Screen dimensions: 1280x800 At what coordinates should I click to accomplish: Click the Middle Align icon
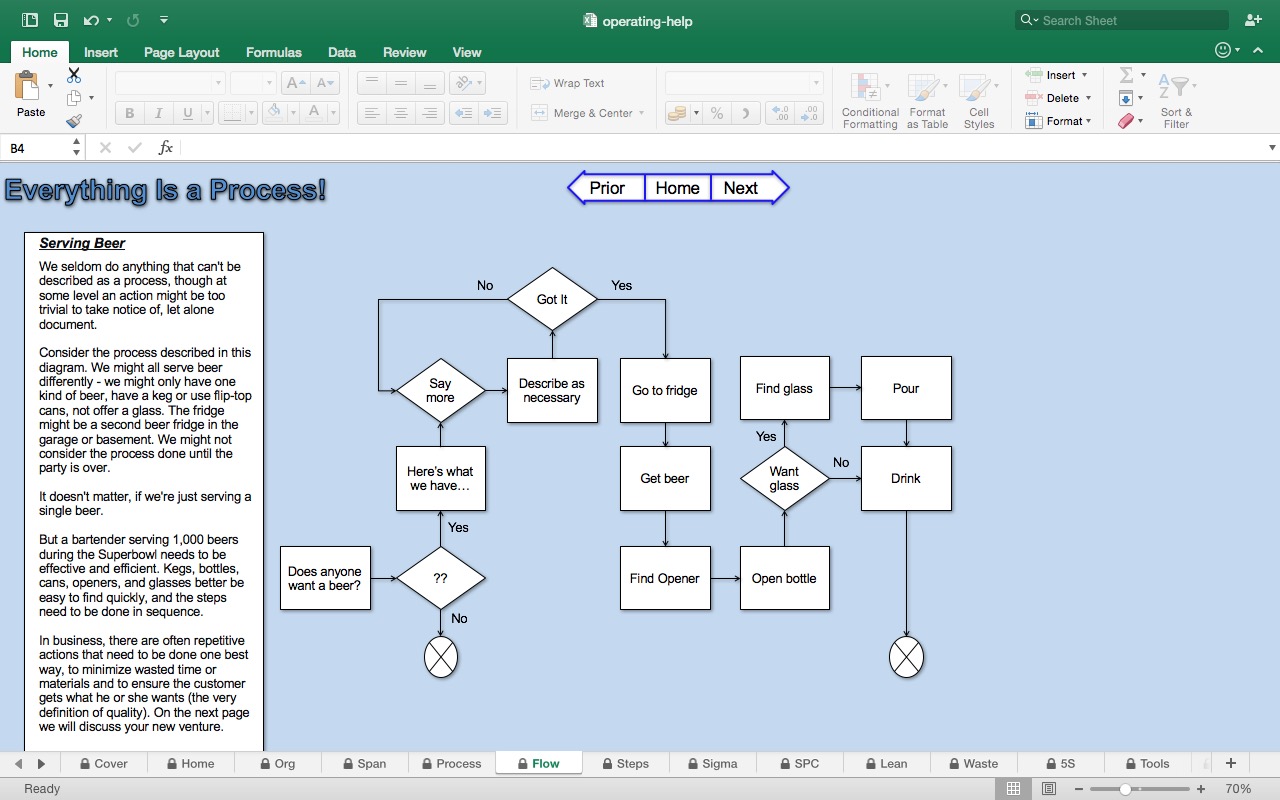401,83
